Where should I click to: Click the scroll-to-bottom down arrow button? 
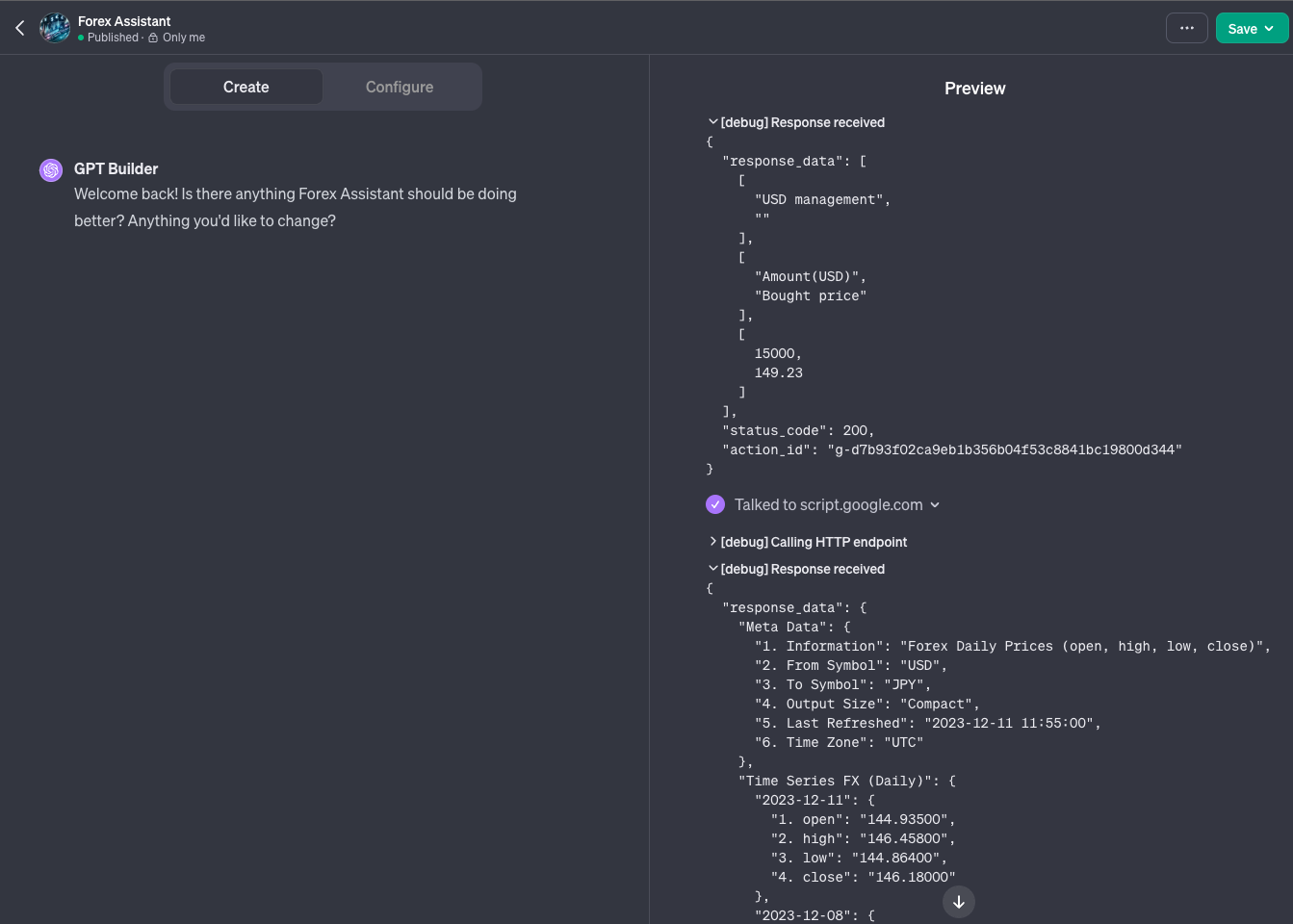pos(959,902)
